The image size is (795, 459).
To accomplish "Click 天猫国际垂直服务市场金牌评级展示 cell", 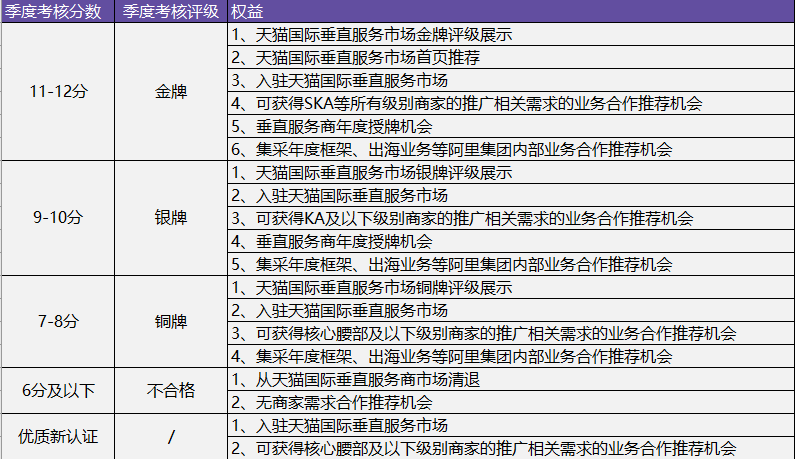I will pos(511,34).
